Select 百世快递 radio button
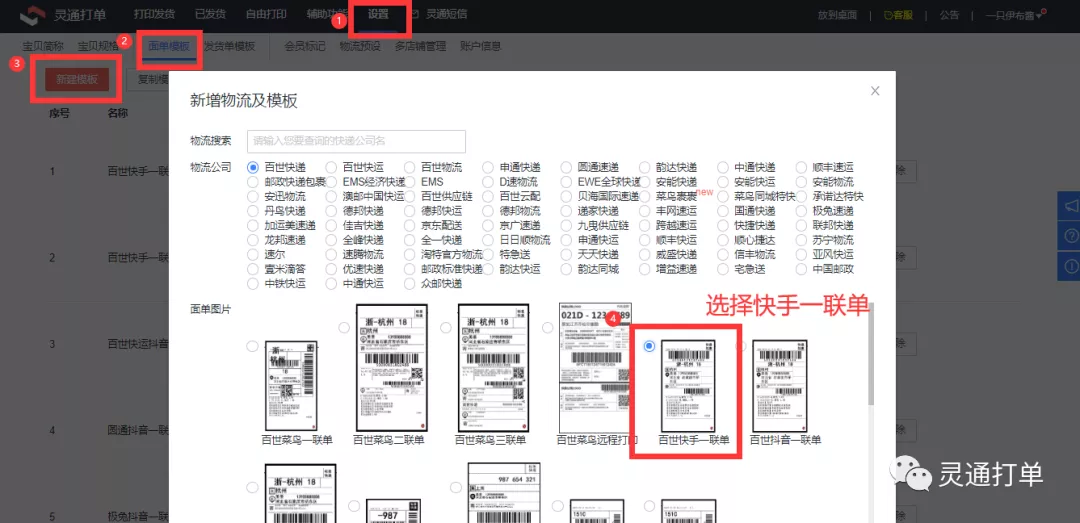The width and height of the screenshot is (1080, 523). [x=254, y=167]
